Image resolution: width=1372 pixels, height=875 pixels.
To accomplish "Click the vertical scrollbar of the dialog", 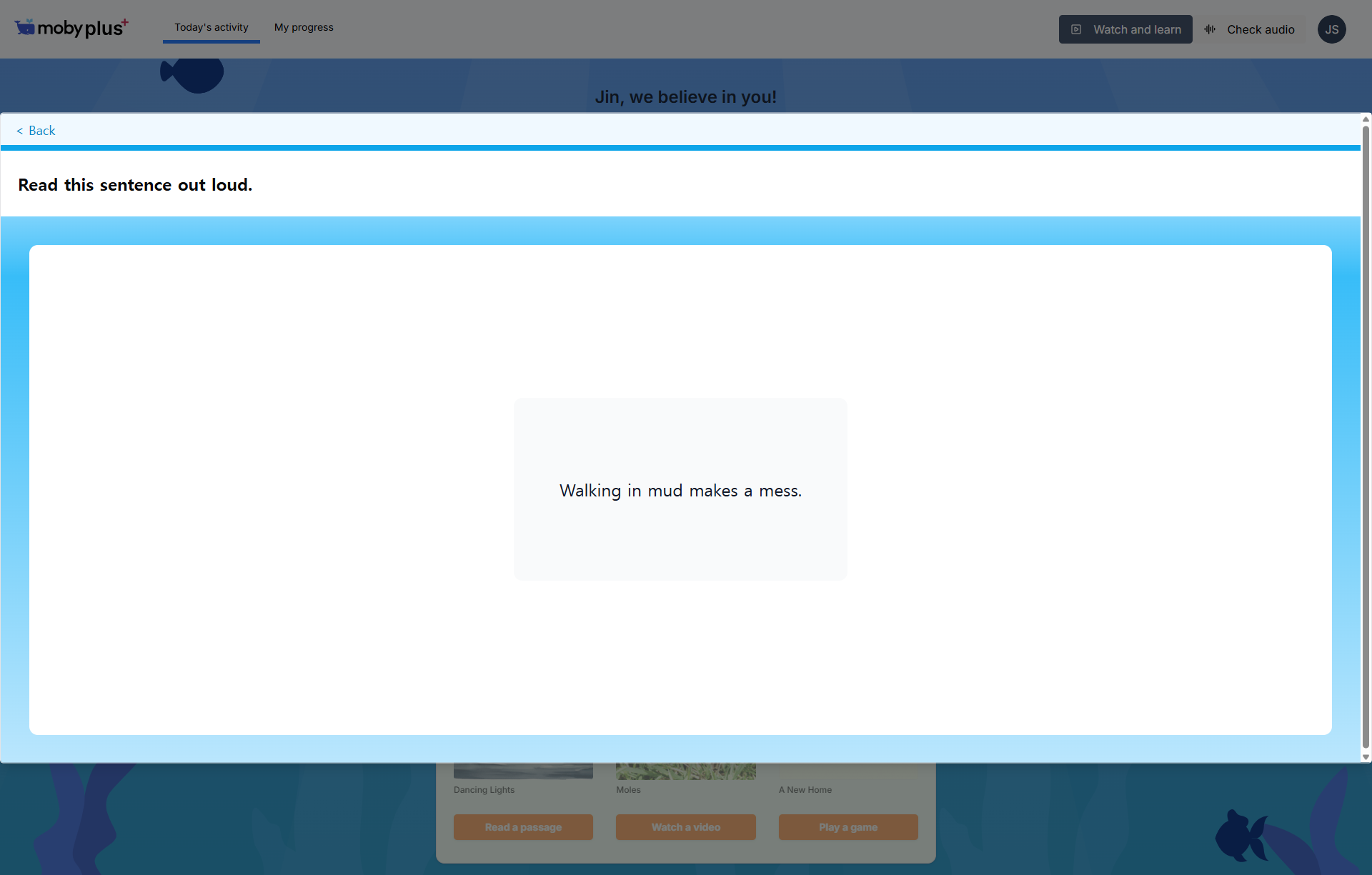I will tap(1366, 437).
